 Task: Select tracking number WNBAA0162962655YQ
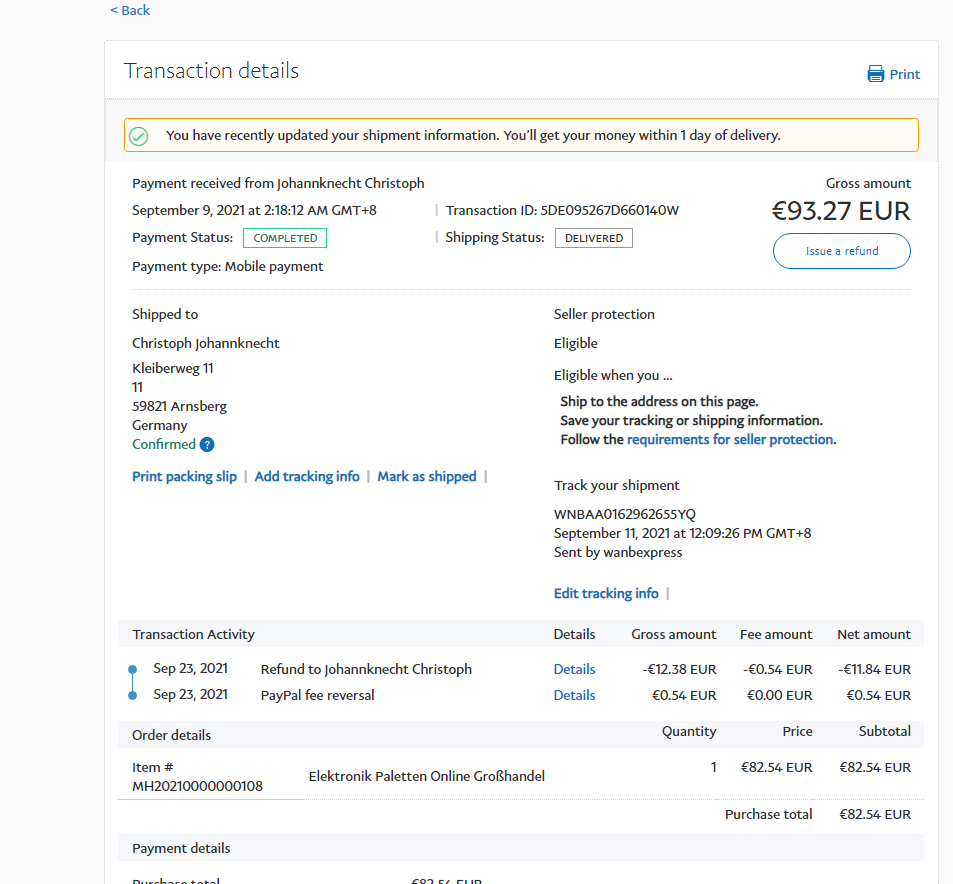coord(624,514)
